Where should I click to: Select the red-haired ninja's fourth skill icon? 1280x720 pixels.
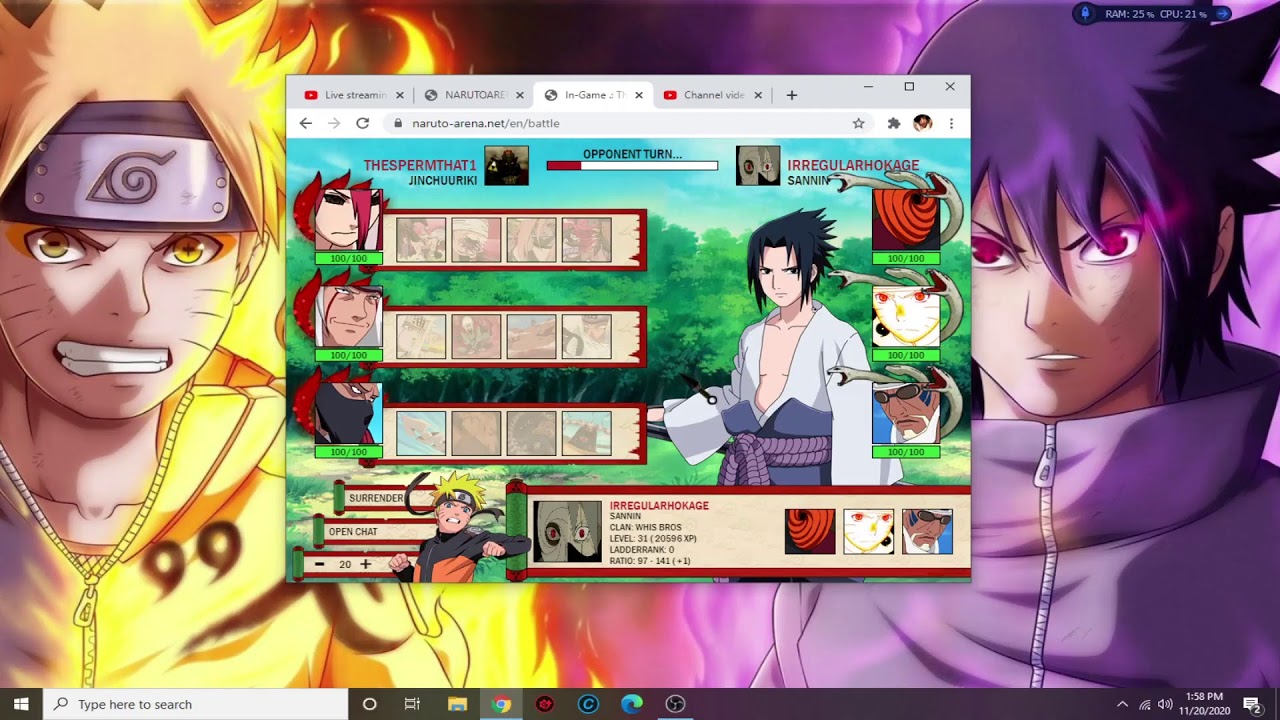pos(586,239)
